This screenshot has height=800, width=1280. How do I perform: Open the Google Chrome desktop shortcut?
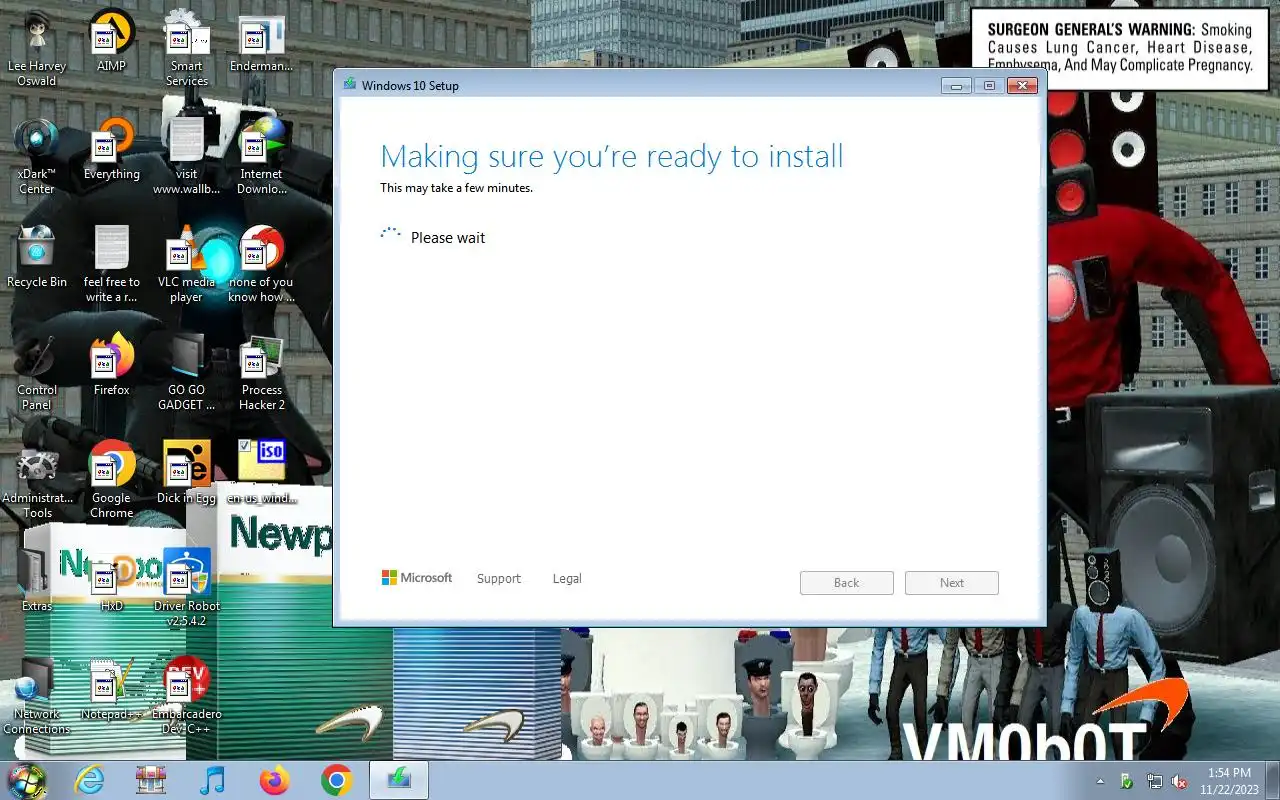point(112,480)
